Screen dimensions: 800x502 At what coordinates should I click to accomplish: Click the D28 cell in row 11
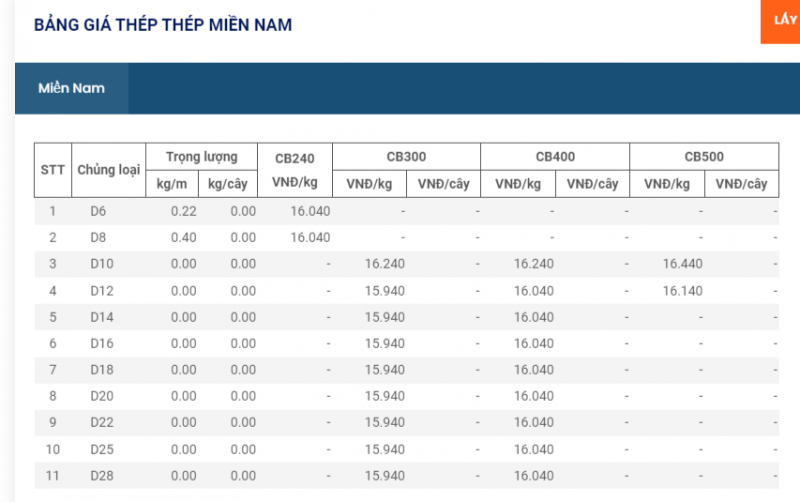[102, 476]
